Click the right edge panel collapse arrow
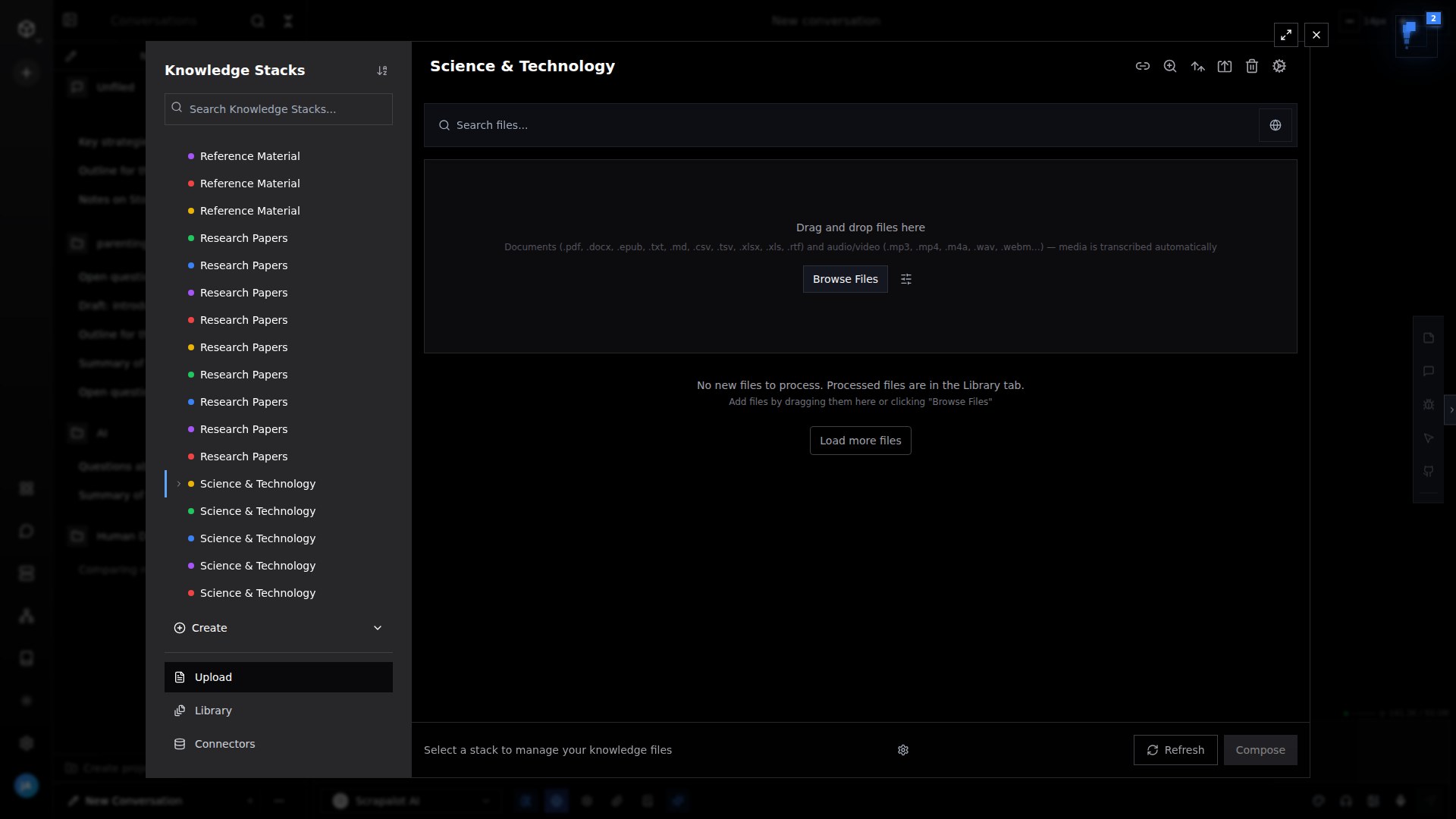 1451,409
